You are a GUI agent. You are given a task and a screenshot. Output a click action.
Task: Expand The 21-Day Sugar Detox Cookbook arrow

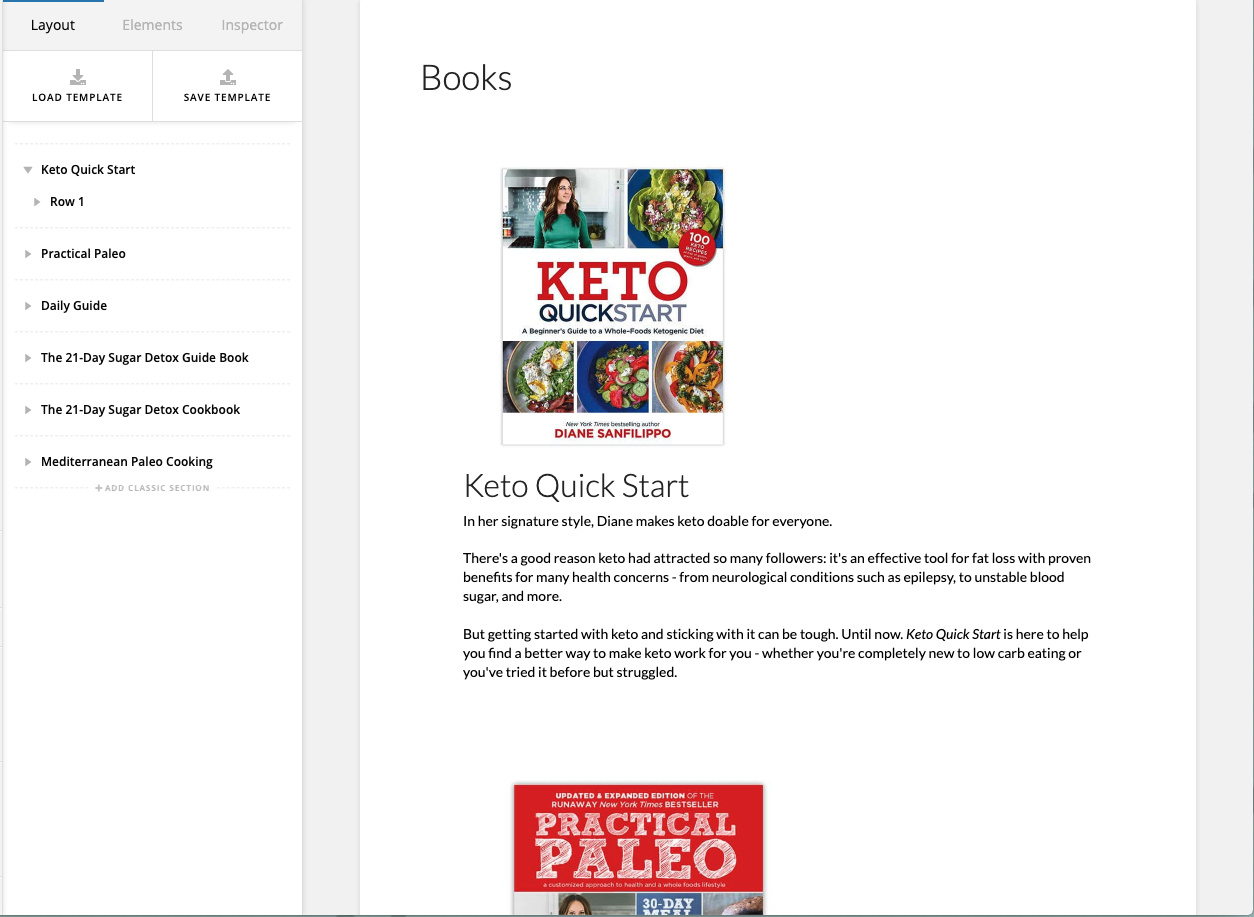pyautogui.click(x=28, y=410)
